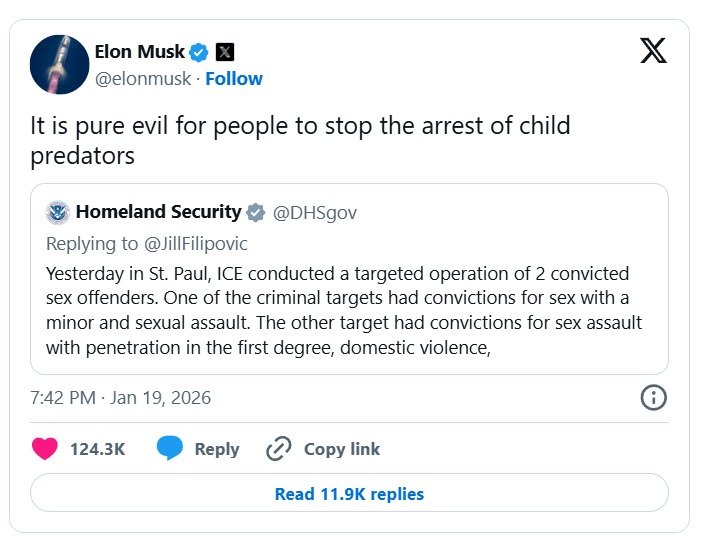This screenshot has width=705, height=545.
Task: Click the 124.3K likes count
Action: pyautogui.click(x=97, y=449)
